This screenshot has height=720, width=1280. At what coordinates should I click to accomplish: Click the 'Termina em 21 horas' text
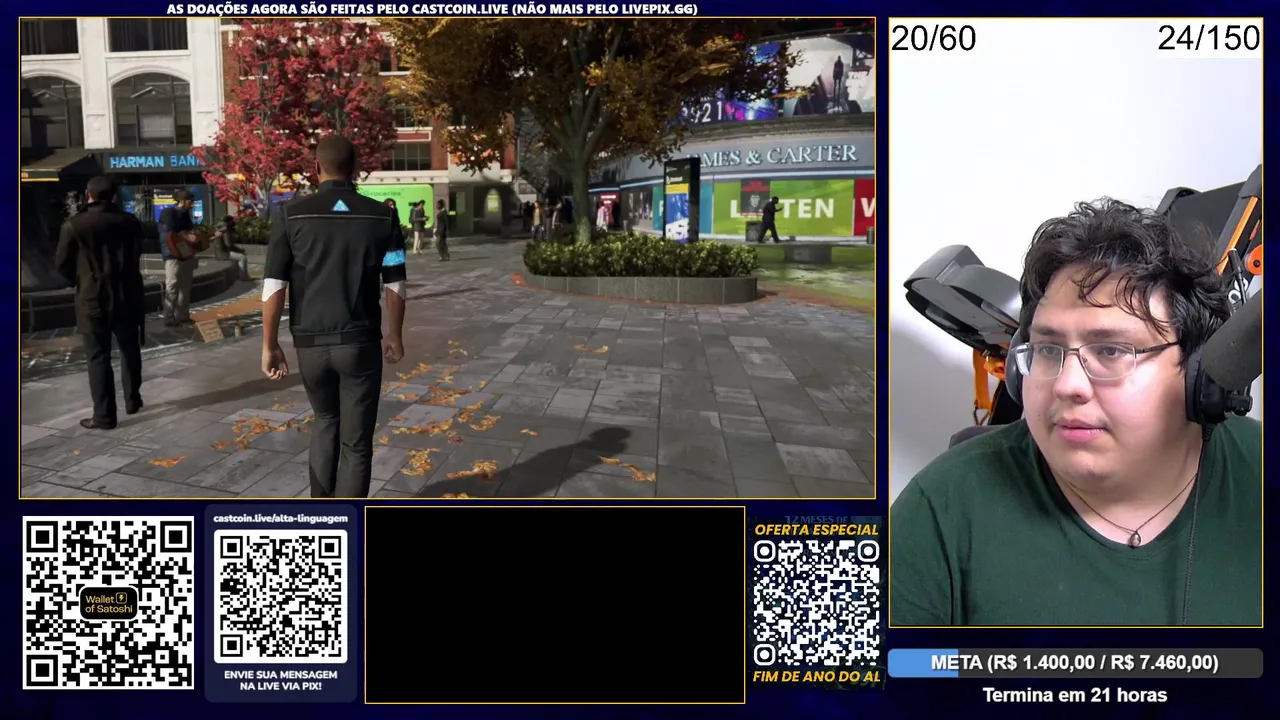(1075, 695)
